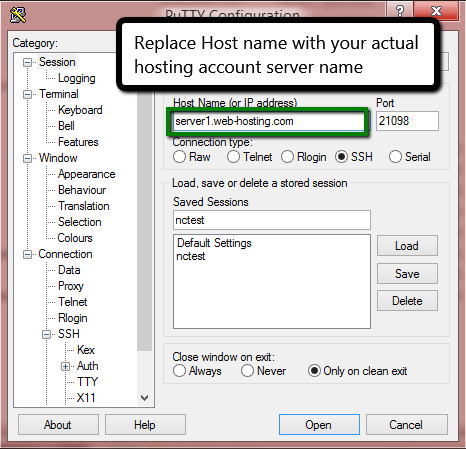Close the PuTTY Configuration window
466x449 pixels.
pyautogui.click(x=436, y=10)
